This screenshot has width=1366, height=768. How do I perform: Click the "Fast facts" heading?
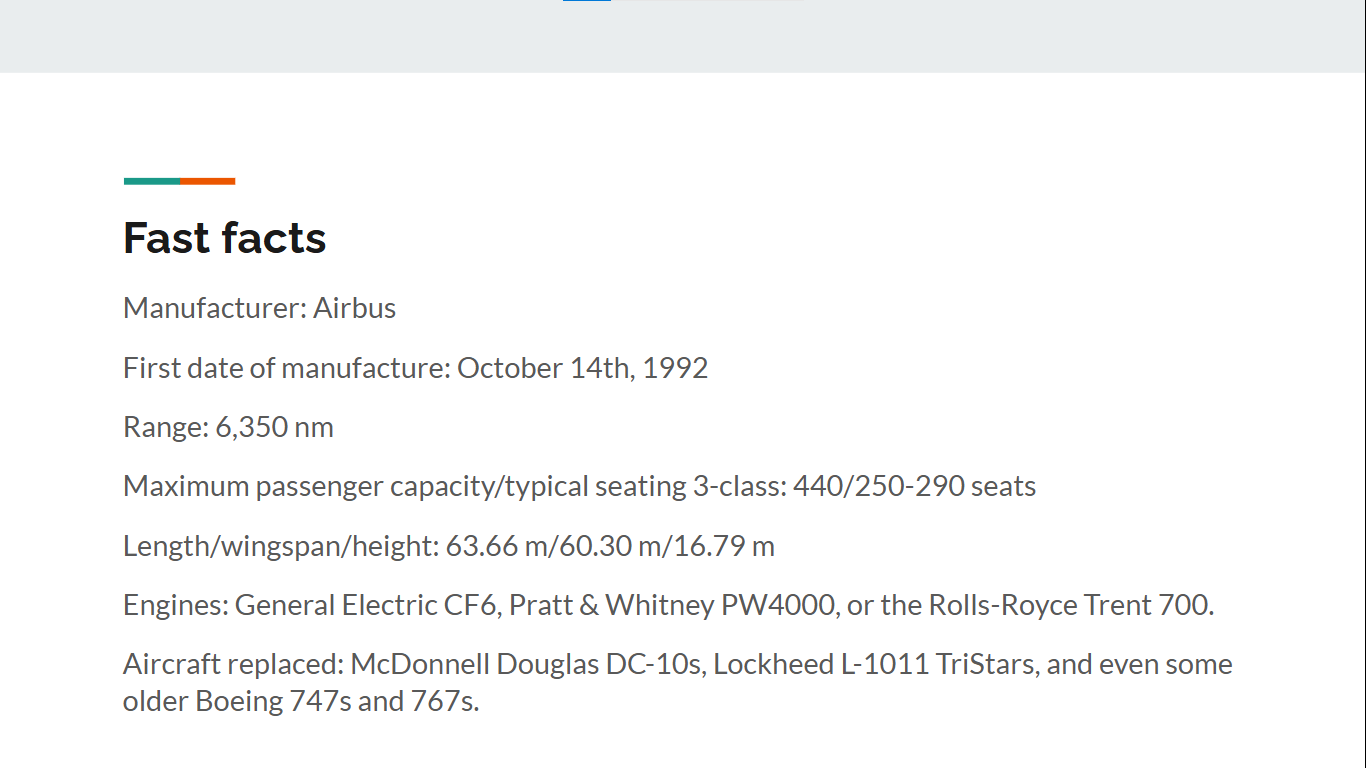click(224, 238)
